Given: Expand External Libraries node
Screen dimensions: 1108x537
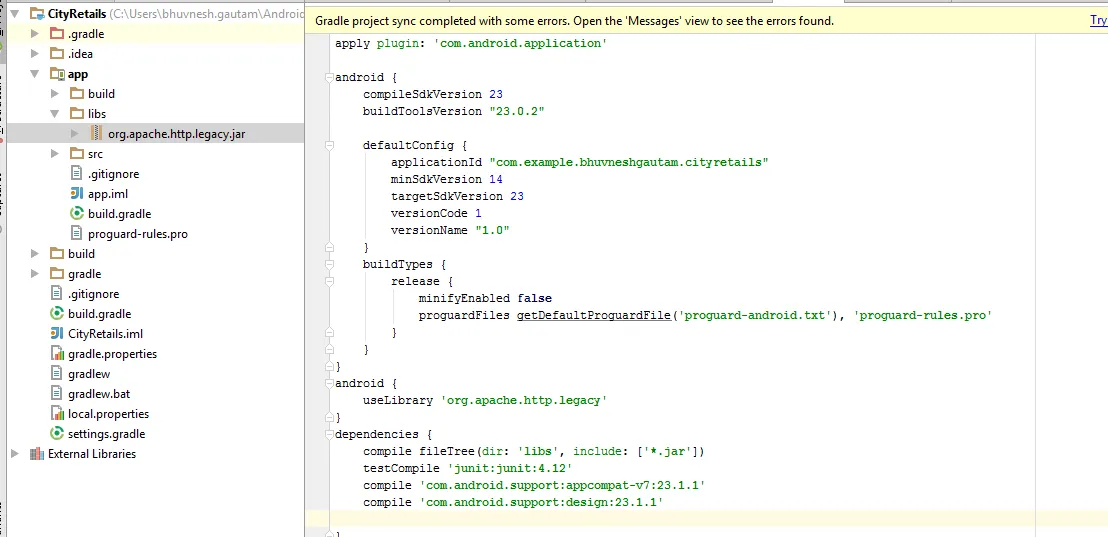Looking at the screenshot, I should point(15,454).
